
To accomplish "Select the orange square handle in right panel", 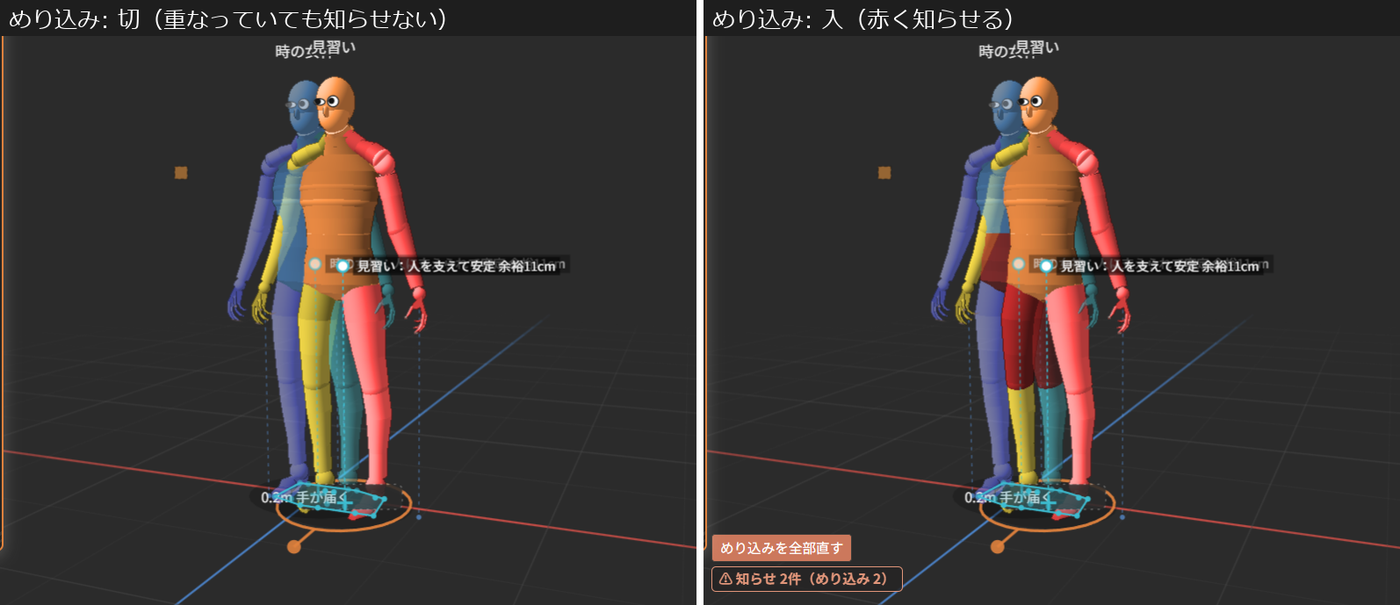I will tap(884, 173).
